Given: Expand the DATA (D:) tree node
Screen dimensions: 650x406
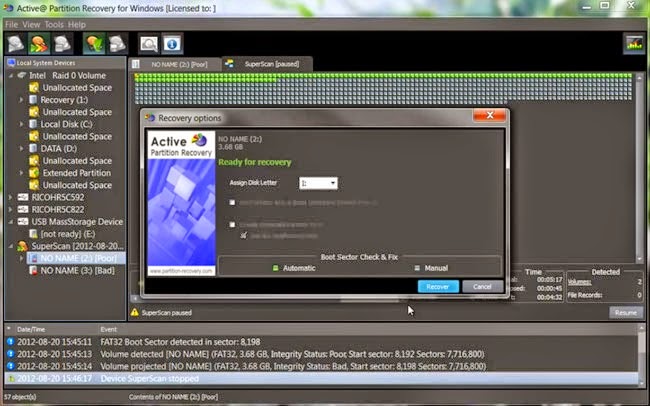Looking at the screenshot, I should point(22,148).
